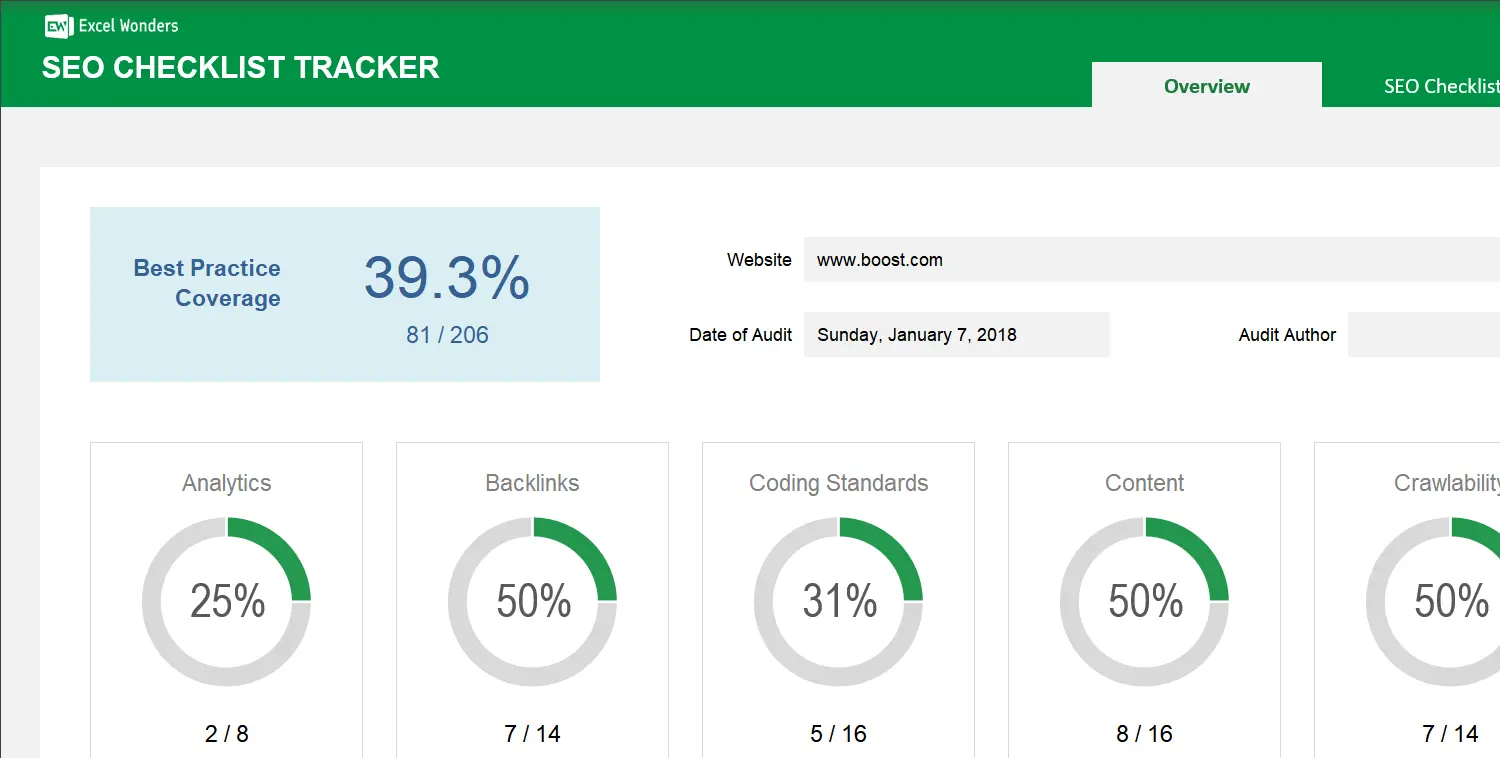Select the Overview tab
The image size is (1500, 758).
1206,86
